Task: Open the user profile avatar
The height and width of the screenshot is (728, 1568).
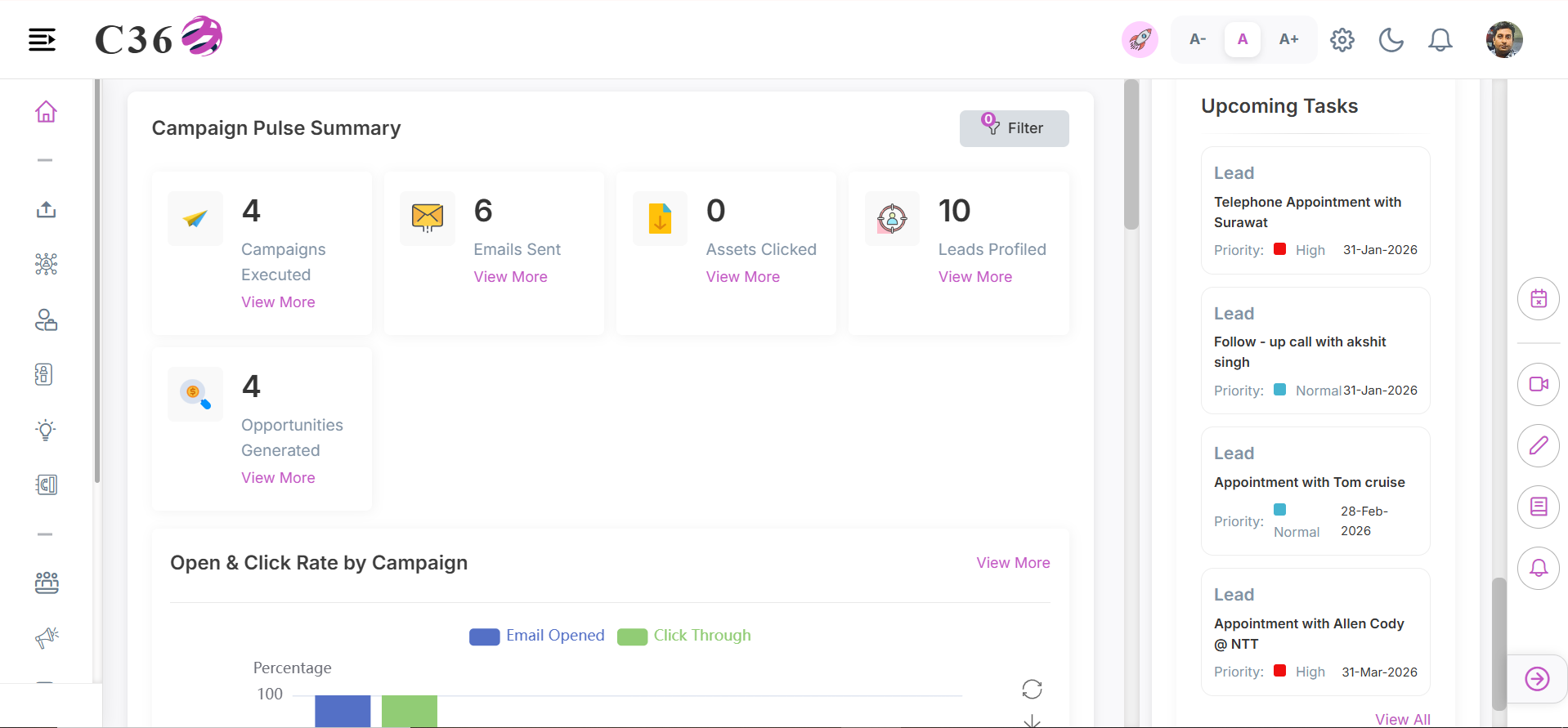Action: click(1504, 39)
